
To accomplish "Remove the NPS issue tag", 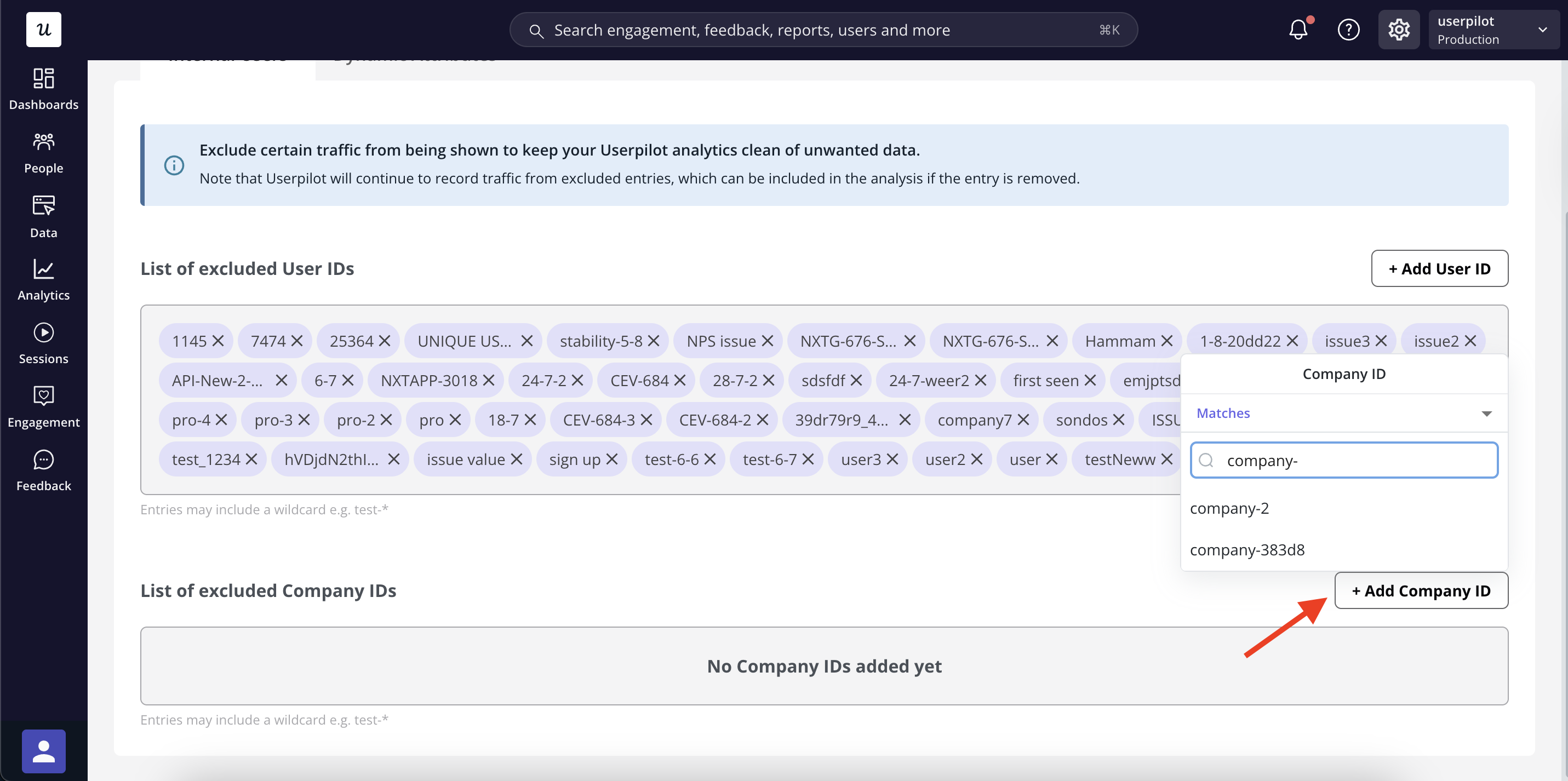I will pos(768,341).
